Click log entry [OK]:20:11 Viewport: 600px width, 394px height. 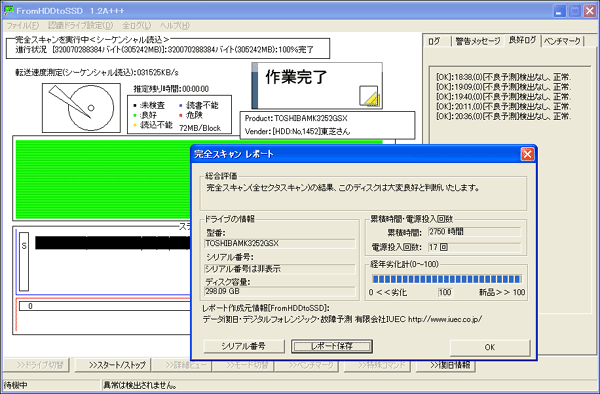(504, 106)
